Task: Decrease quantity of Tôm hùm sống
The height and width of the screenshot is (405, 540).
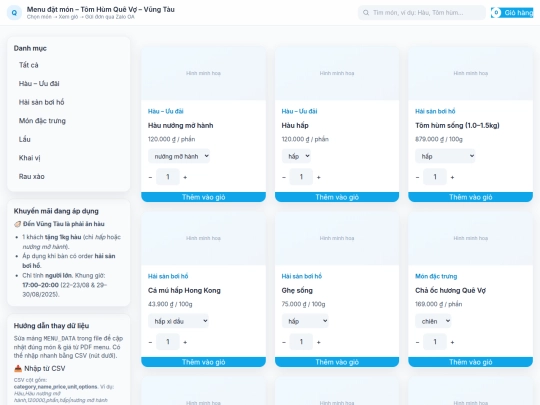Action: coord(417,177)
